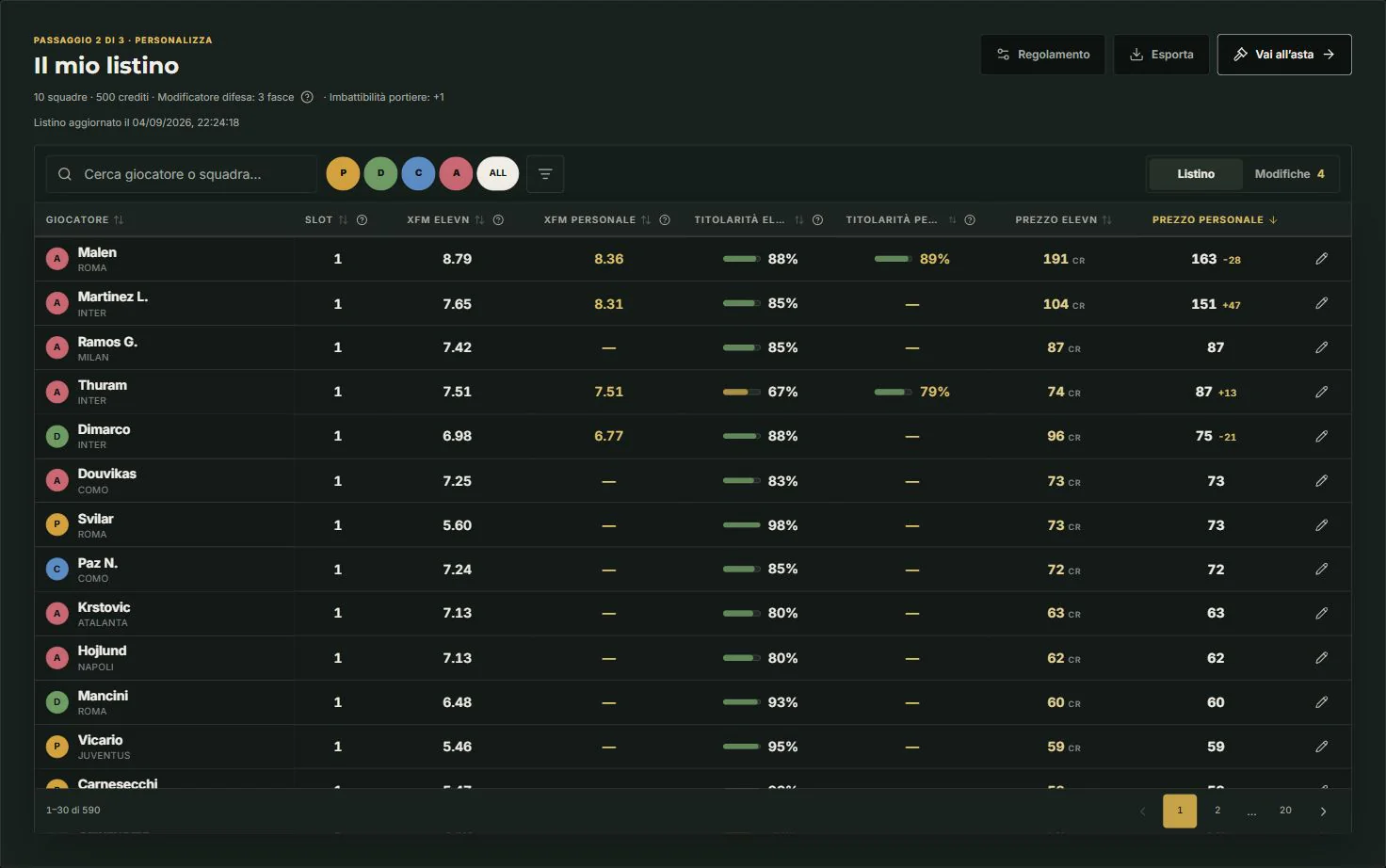This screenshot has height=868, width=1386.
Task: Click the pencil icon for Martinez L.
Action: [1321, 303]
